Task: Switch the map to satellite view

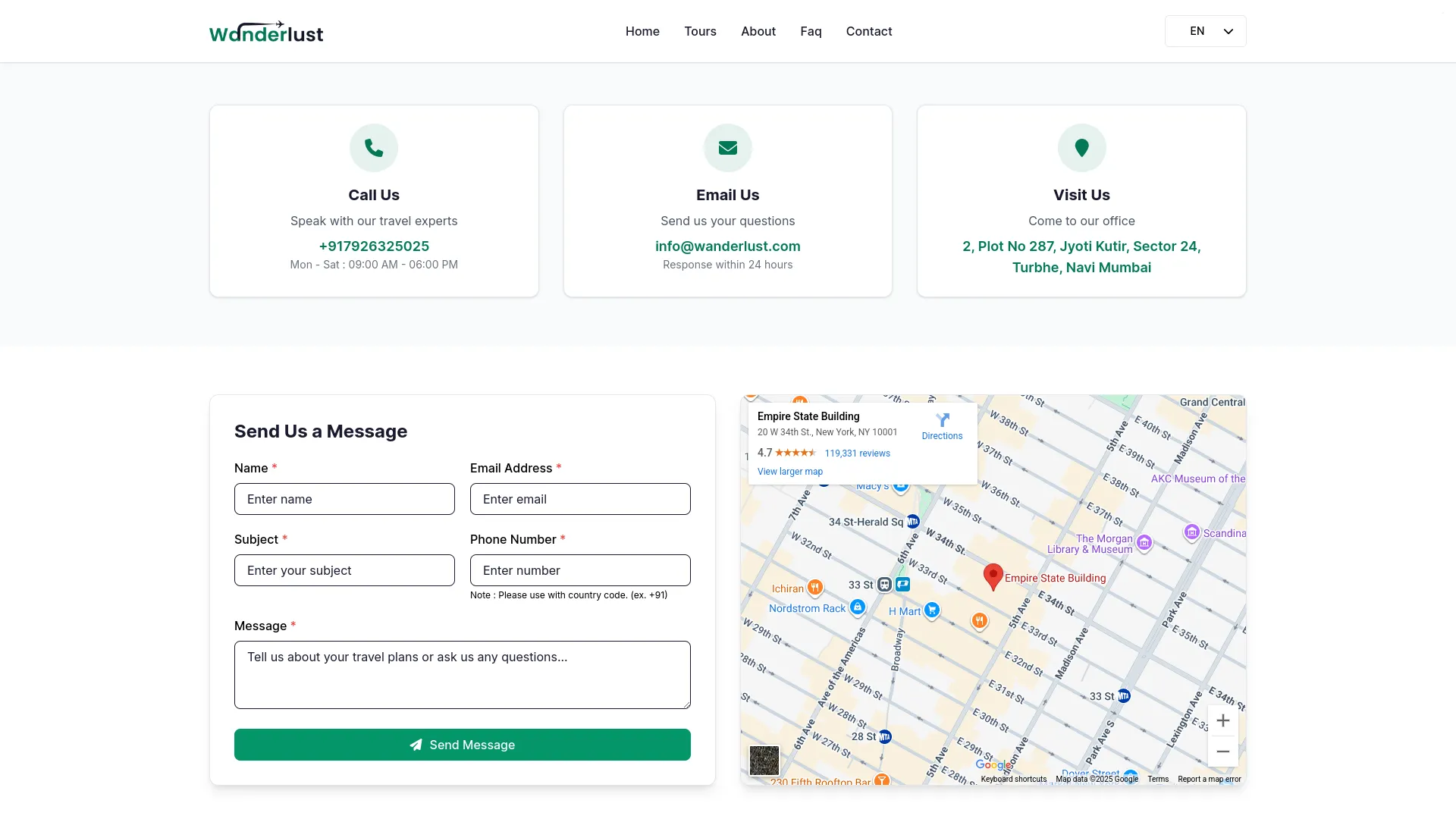Action: pyautogui.click(x=763, y=760)
